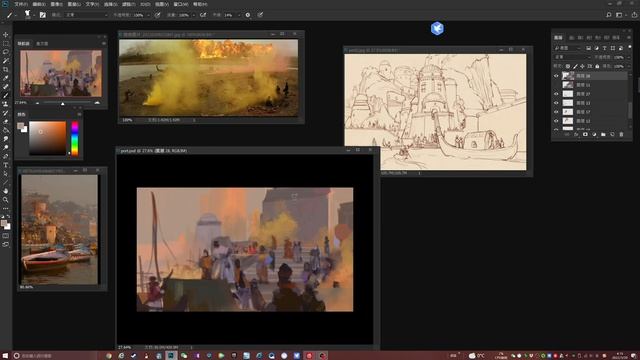The height and width of the screenshot is (360, 640).
Task: Select the Rectangular Marquee tool
Action: pyautogui.click(x=6, y=43)
